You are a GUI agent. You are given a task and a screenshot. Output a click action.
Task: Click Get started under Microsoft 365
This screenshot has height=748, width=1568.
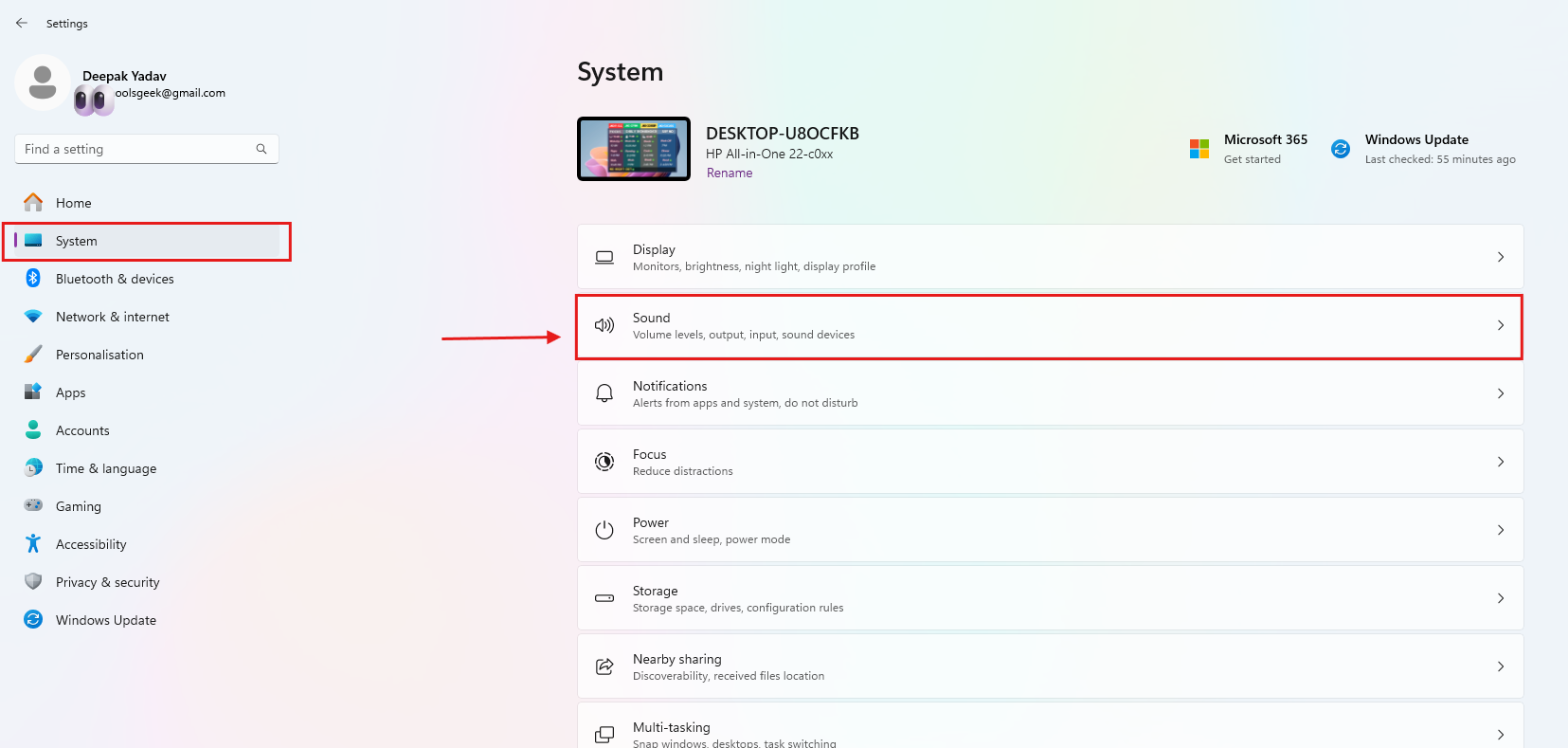pos(1252,159)
